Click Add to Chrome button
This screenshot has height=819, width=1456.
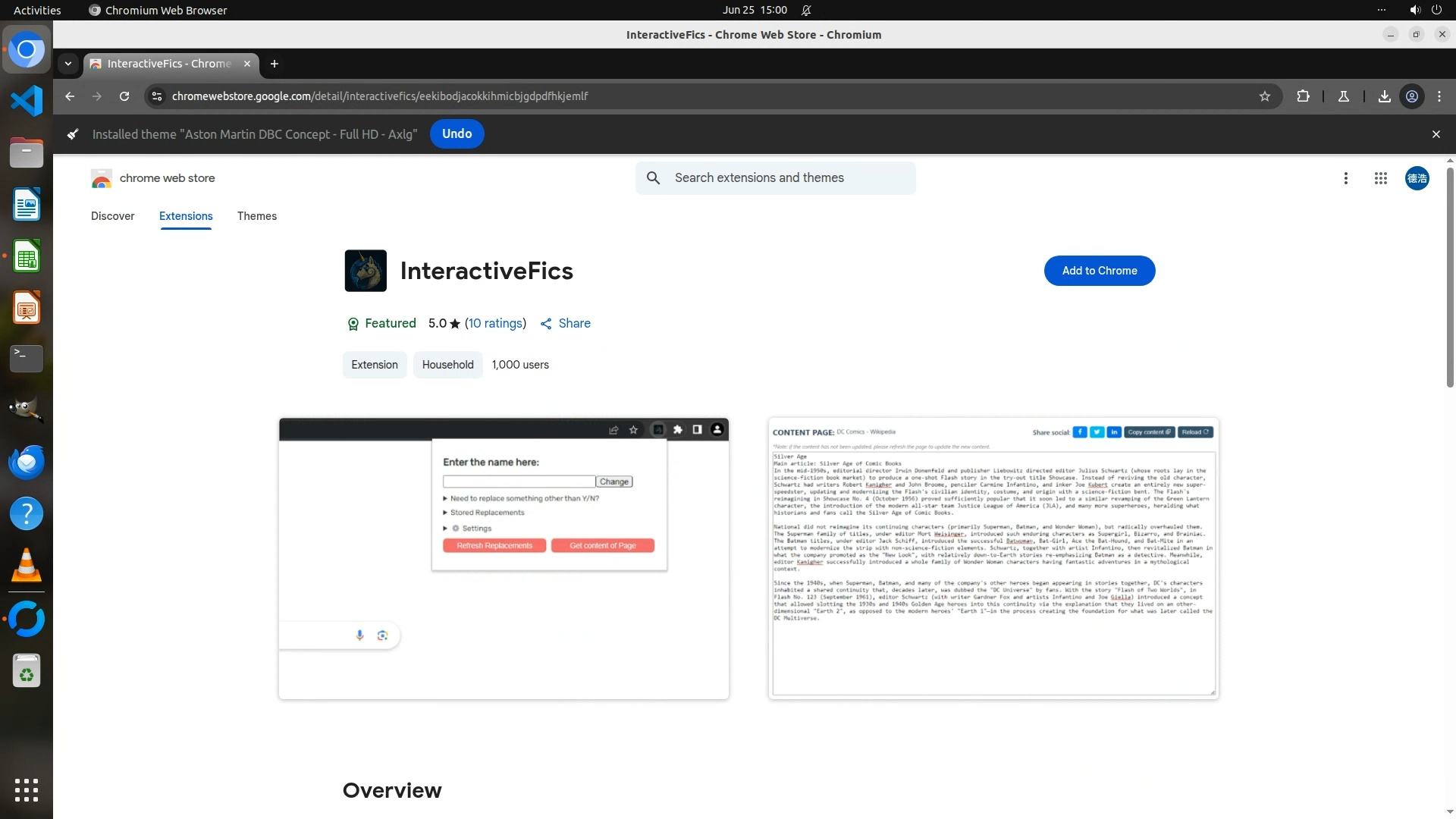click(1099, 271)
